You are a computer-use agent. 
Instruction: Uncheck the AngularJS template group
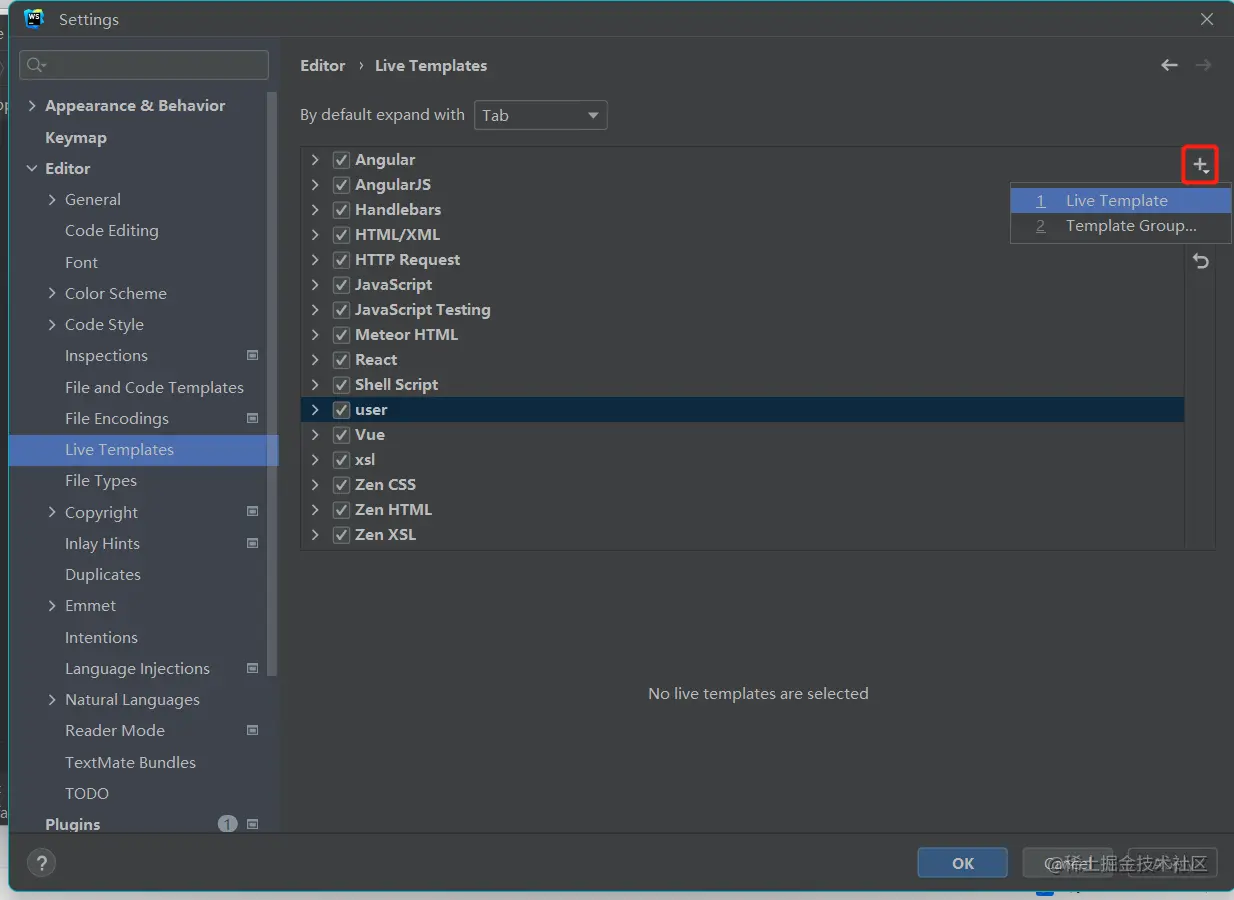[x=341, y=185]
